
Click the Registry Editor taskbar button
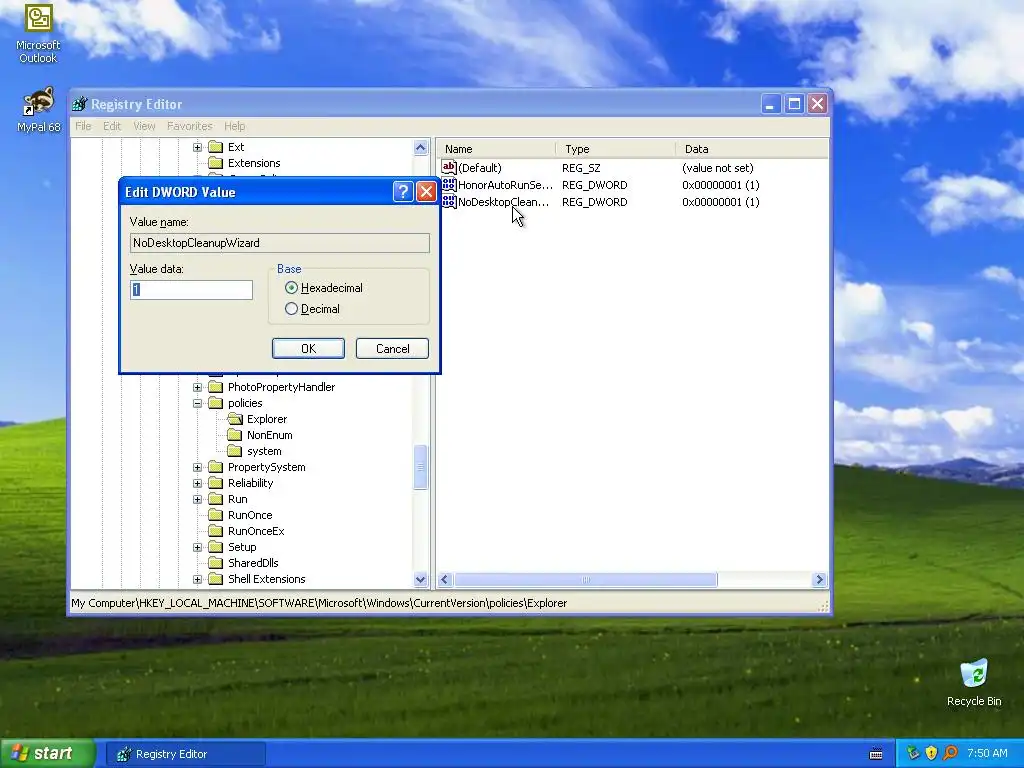click(x=185, y=754)
